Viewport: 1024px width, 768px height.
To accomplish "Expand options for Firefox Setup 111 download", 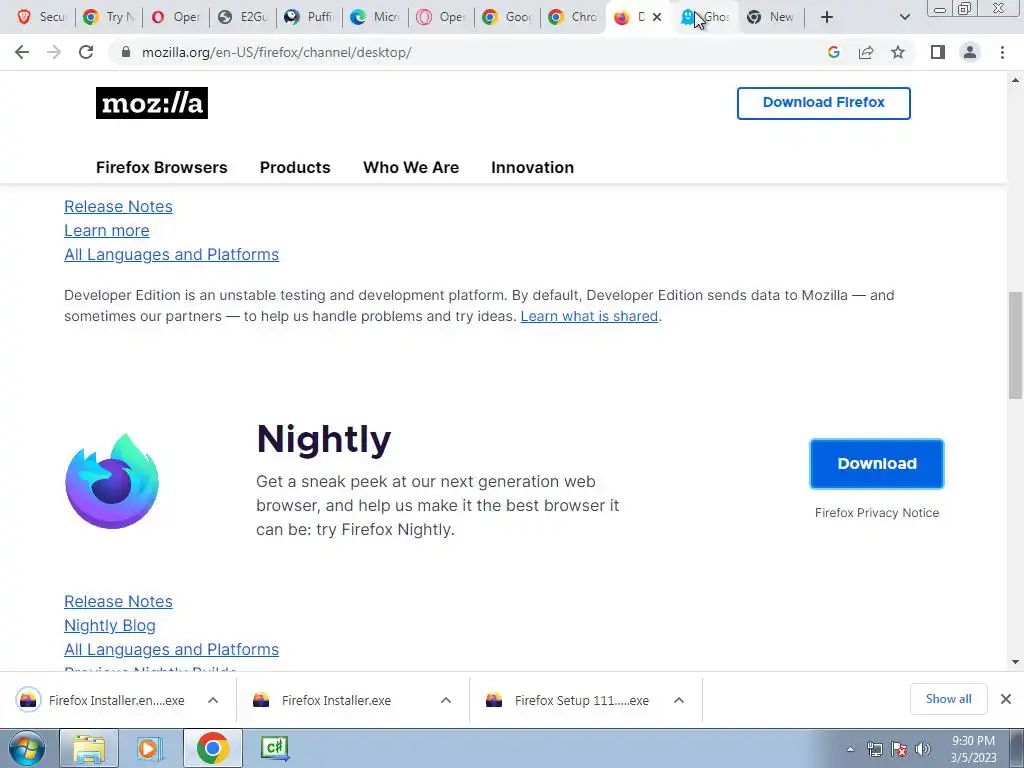I will (x=679, y=700).
